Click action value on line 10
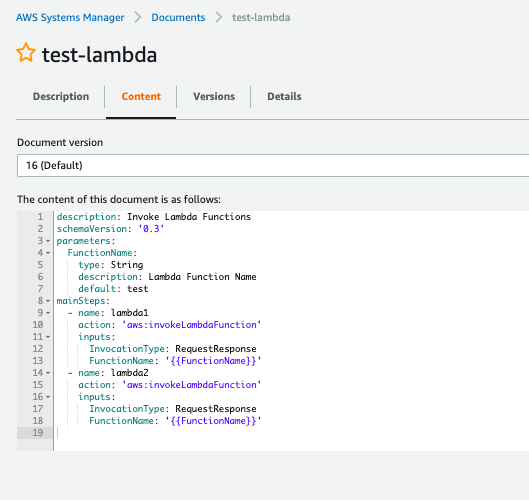The image size is (529, 500). (192, 325)
